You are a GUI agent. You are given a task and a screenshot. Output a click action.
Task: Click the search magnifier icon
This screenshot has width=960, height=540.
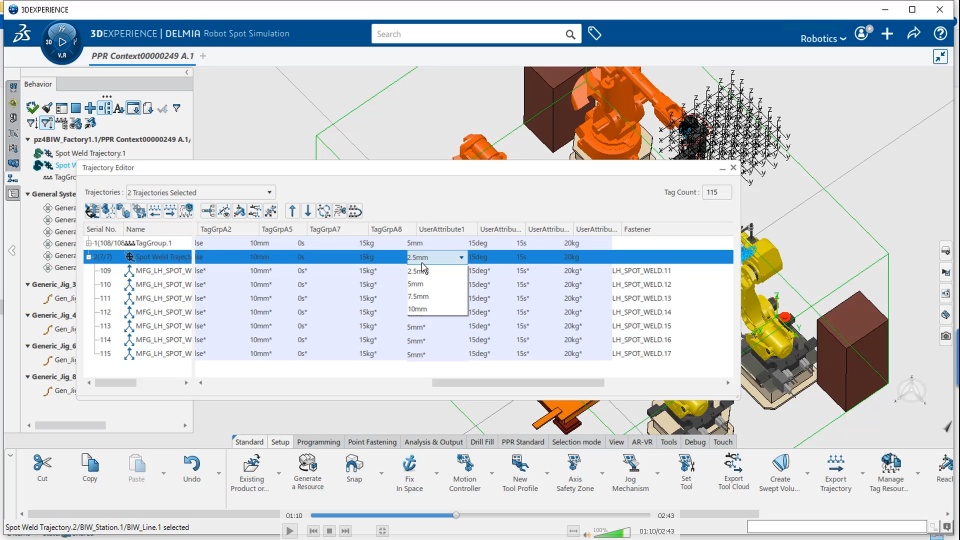570,34
